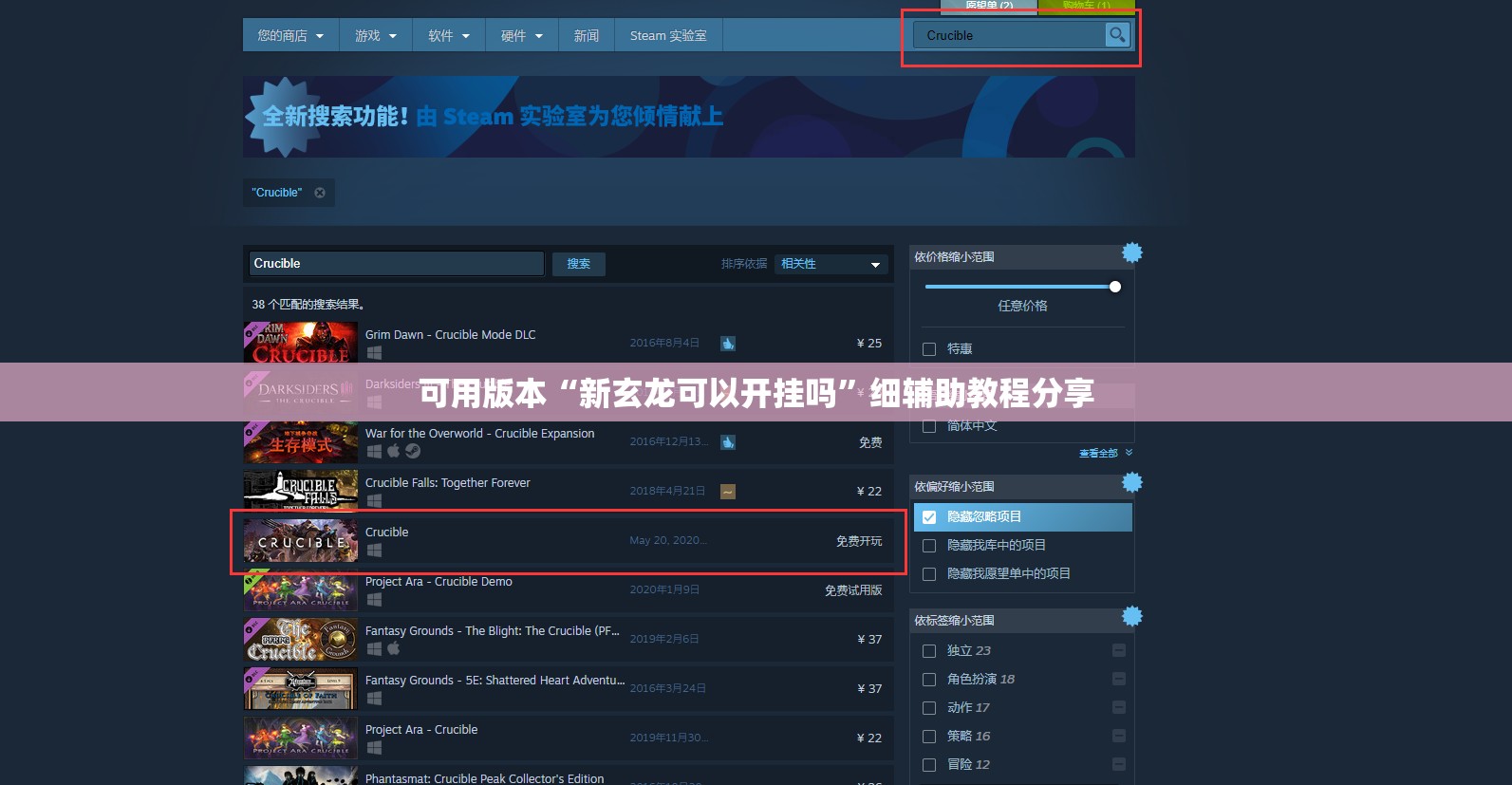This screenshot has height=785, width=1512.
Task: Tick the 冒险 tag checkbox
Action: click(929, 765)
